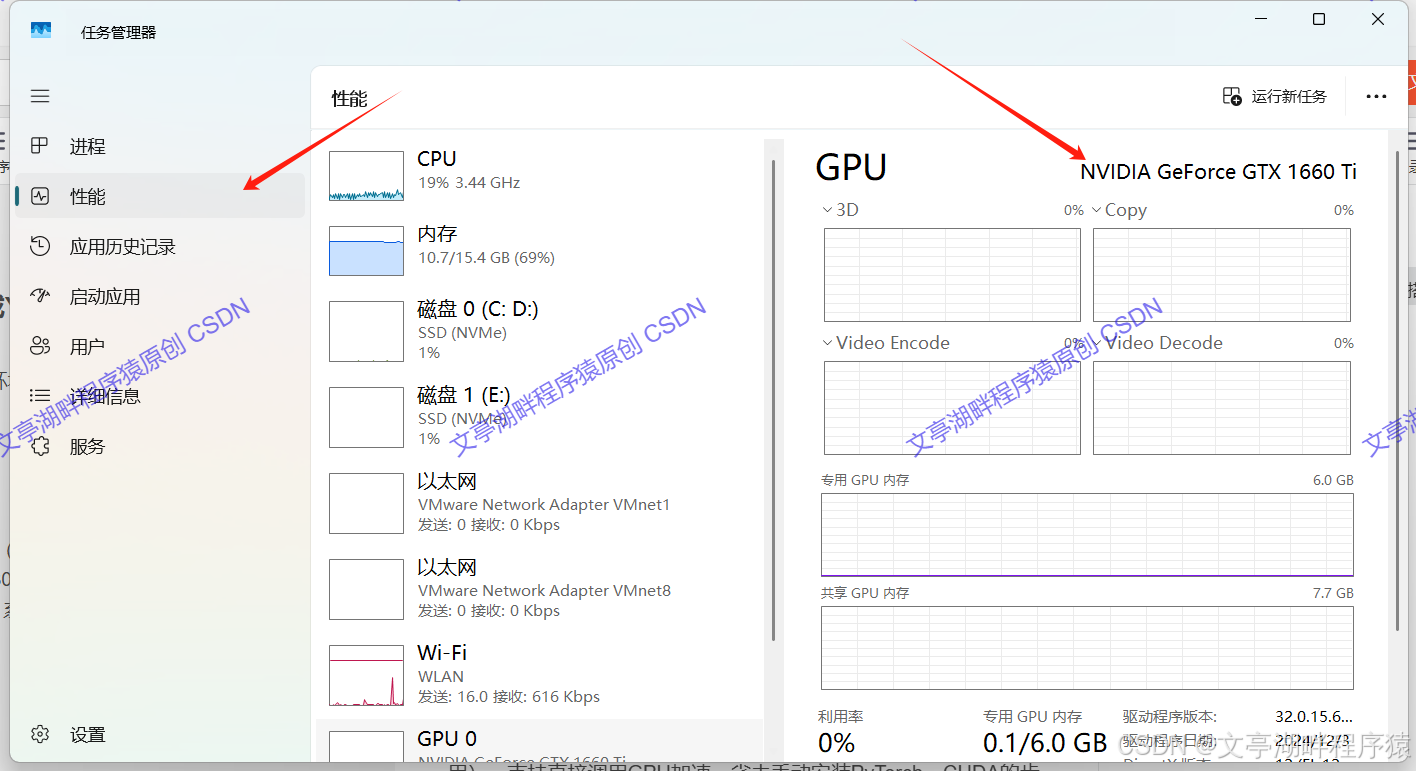Switch to the 详细信息 tab
1416x771 pixels.
160,396
